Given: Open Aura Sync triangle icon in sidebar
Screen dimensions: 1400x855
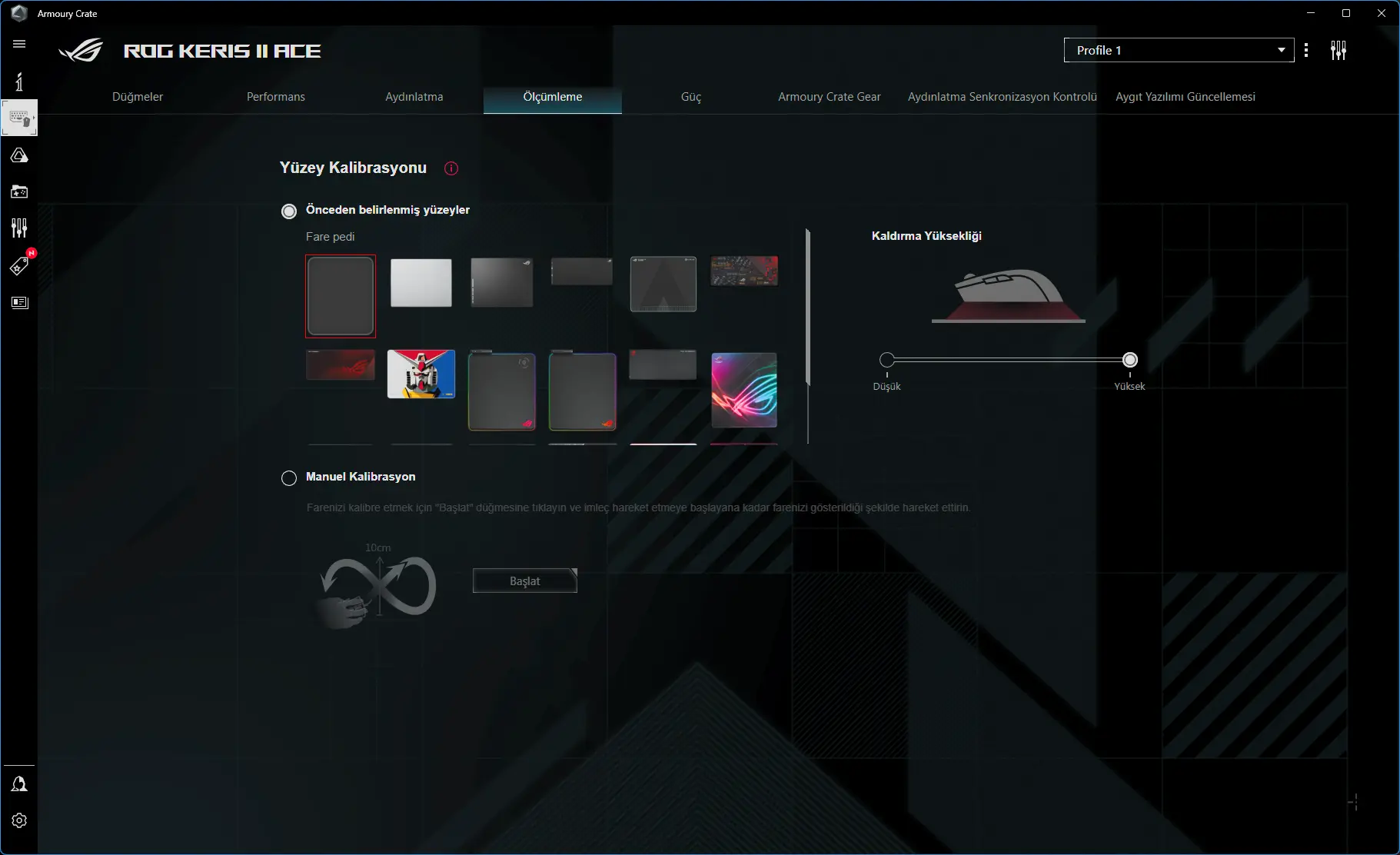Looking at the screenshot, I should 19,155.
